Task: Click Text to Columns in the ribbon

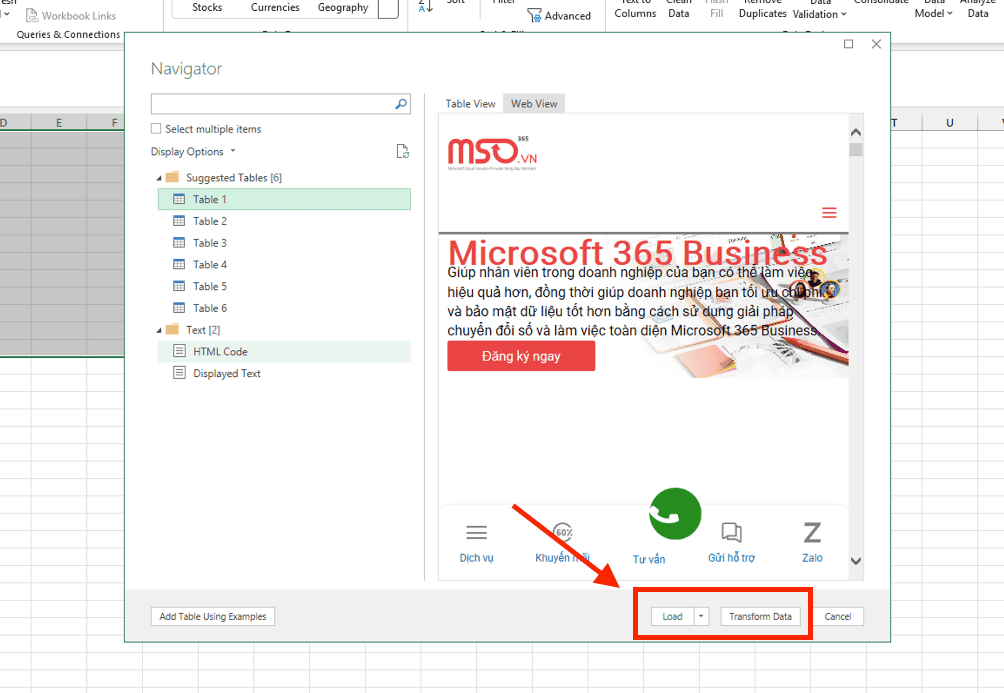Action: (635, 10)
